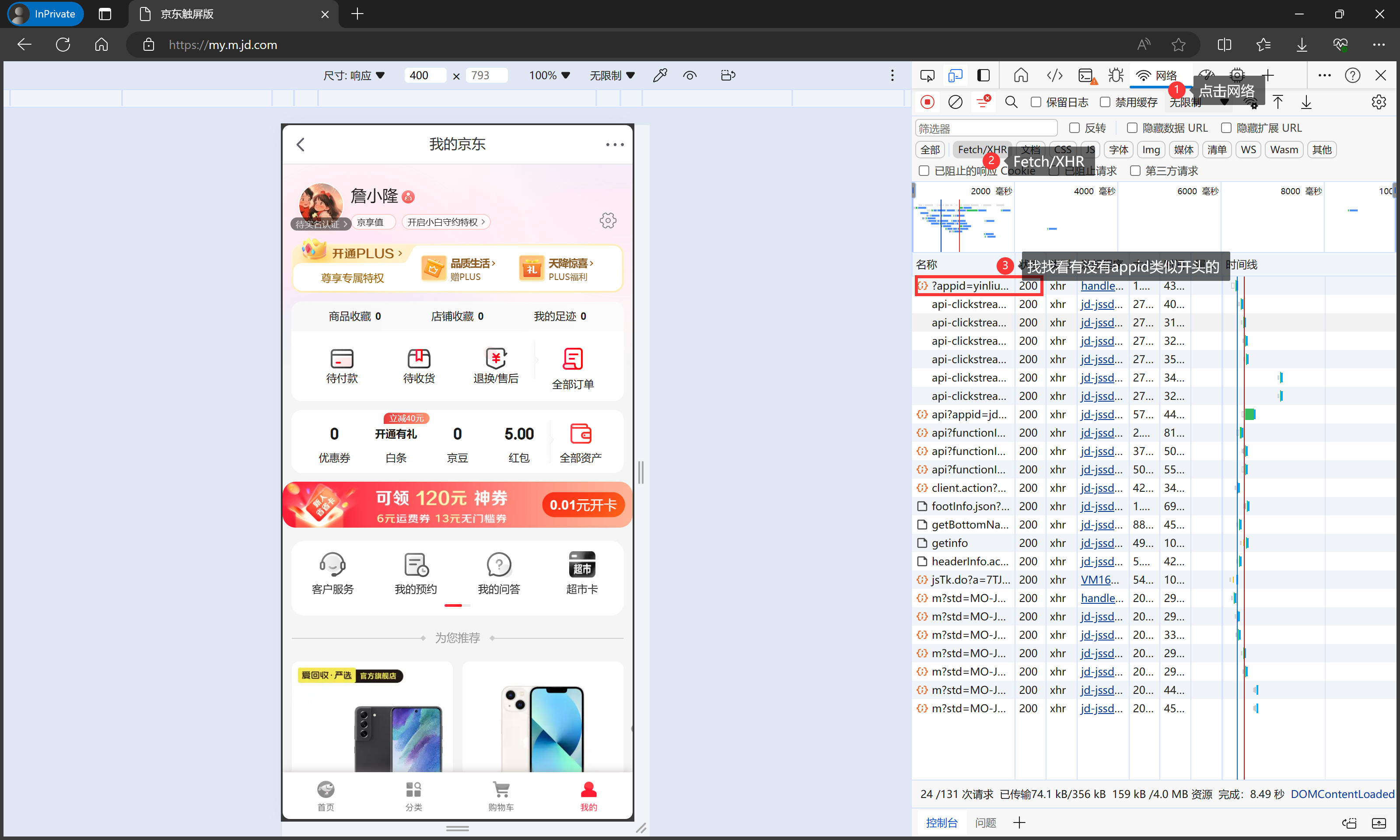Screen dimensions: 1400x840
Task: Toggle the 第三方请求 checkbox
Action: 1134,171
